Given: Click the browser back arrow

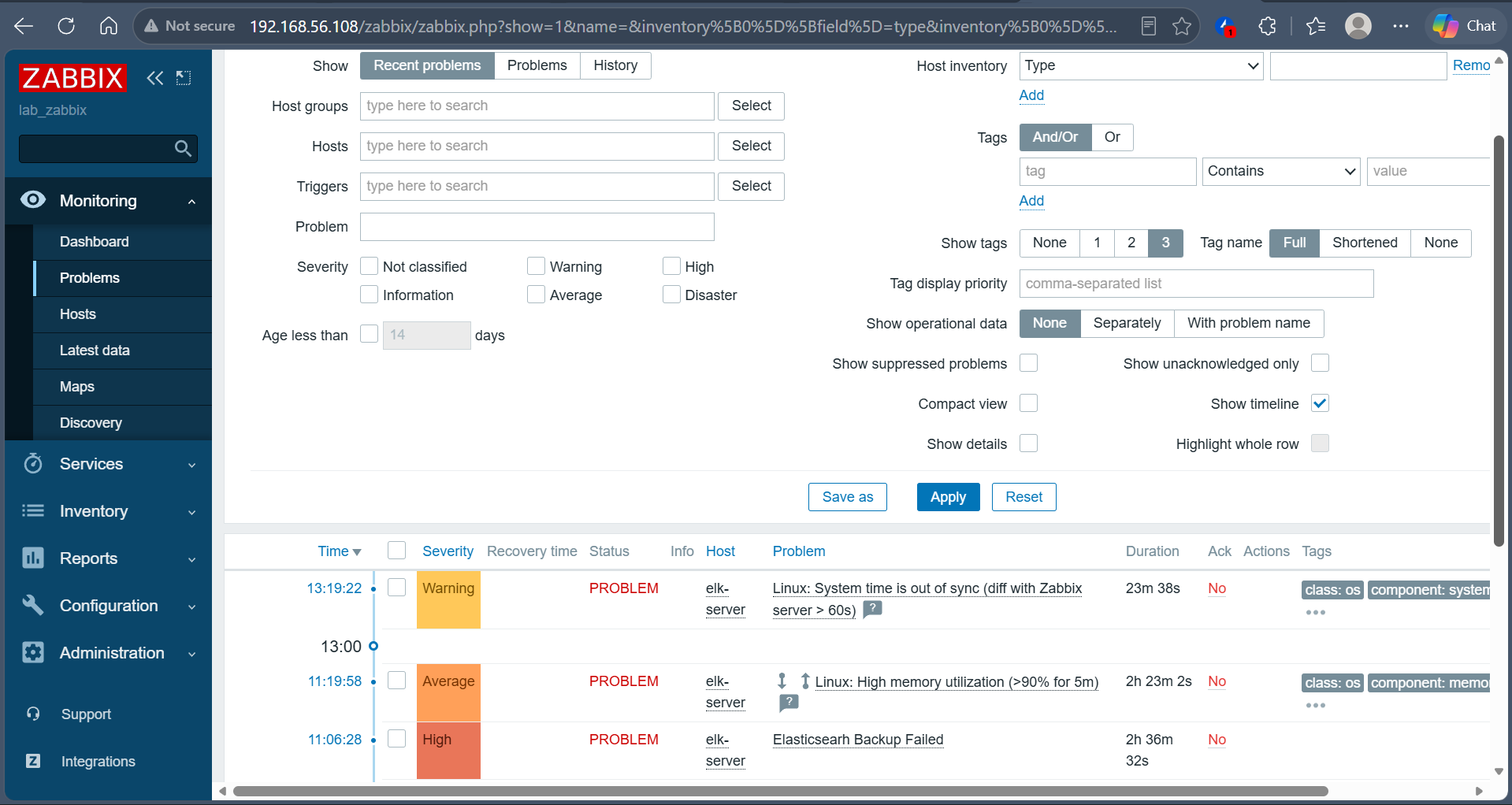Looking at the screenshot, I should 24,26.
